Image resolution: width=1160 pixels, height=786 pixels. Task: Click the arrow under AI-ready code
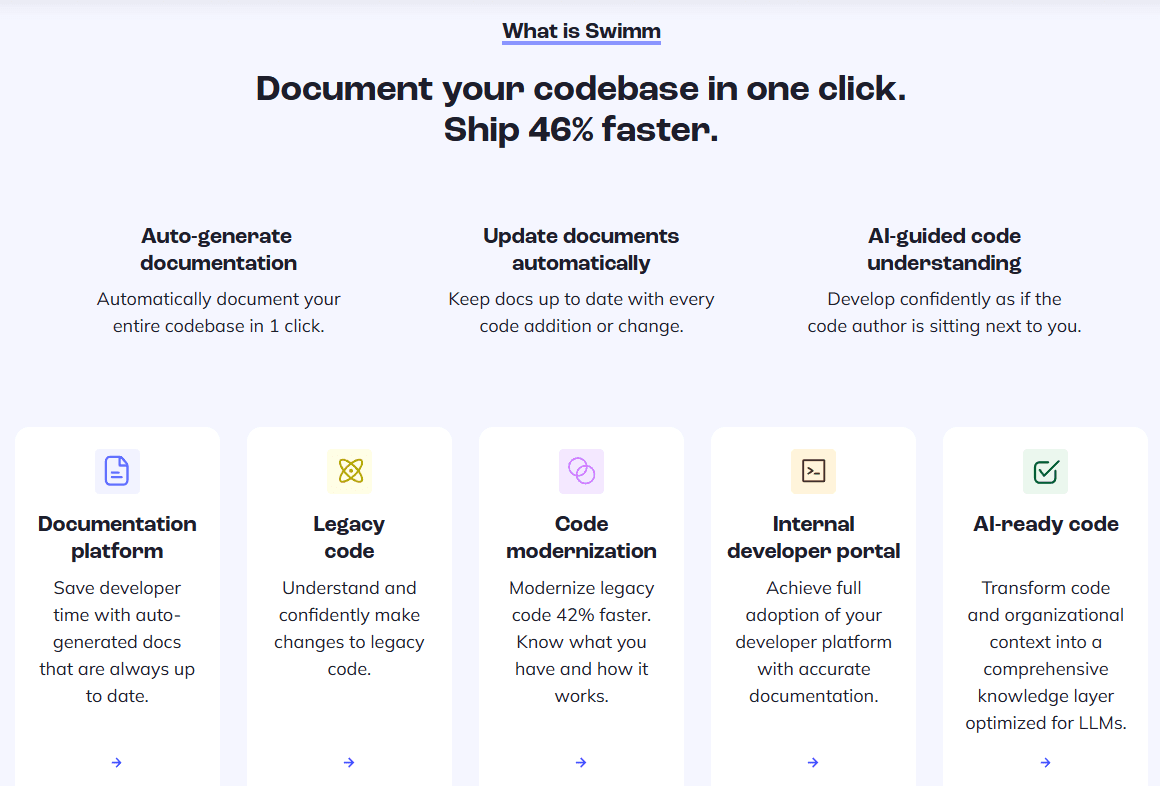[x=1045, y=762]
